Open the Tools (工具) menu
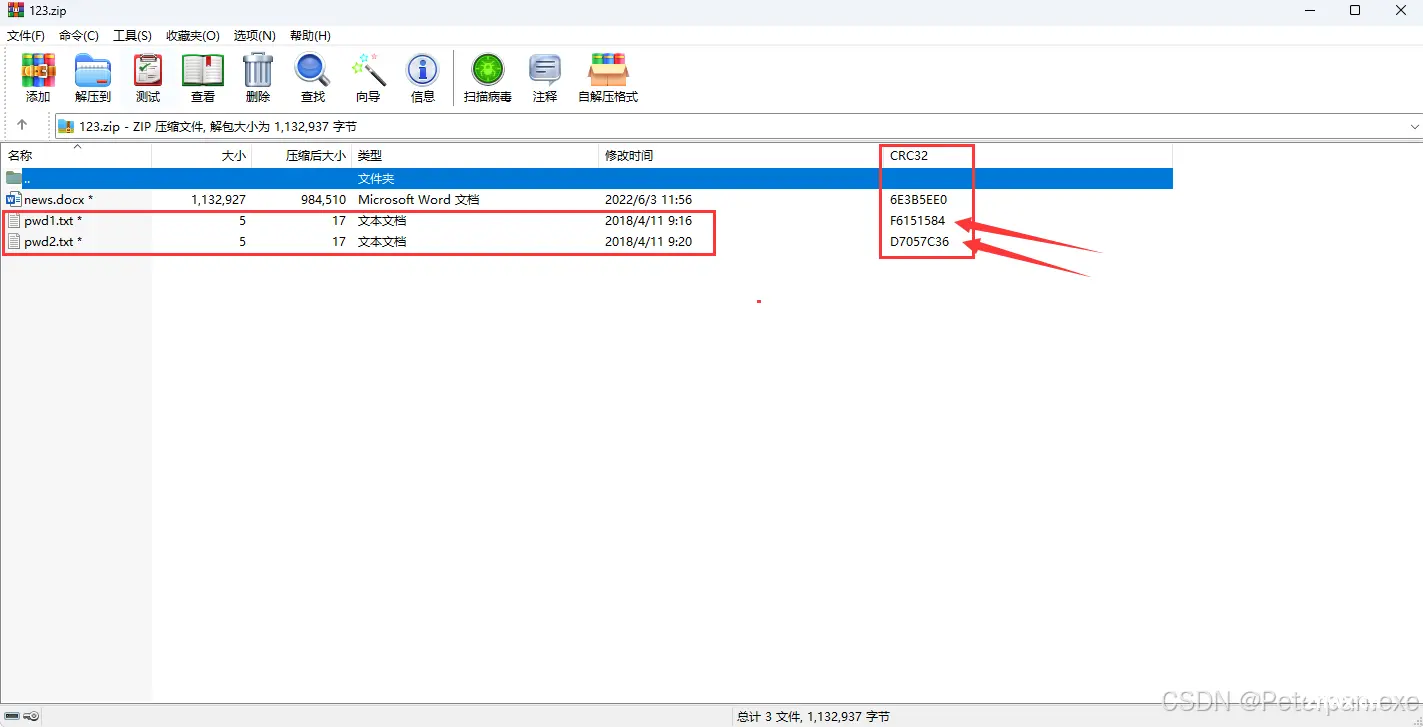 click(x=132, y=35)
